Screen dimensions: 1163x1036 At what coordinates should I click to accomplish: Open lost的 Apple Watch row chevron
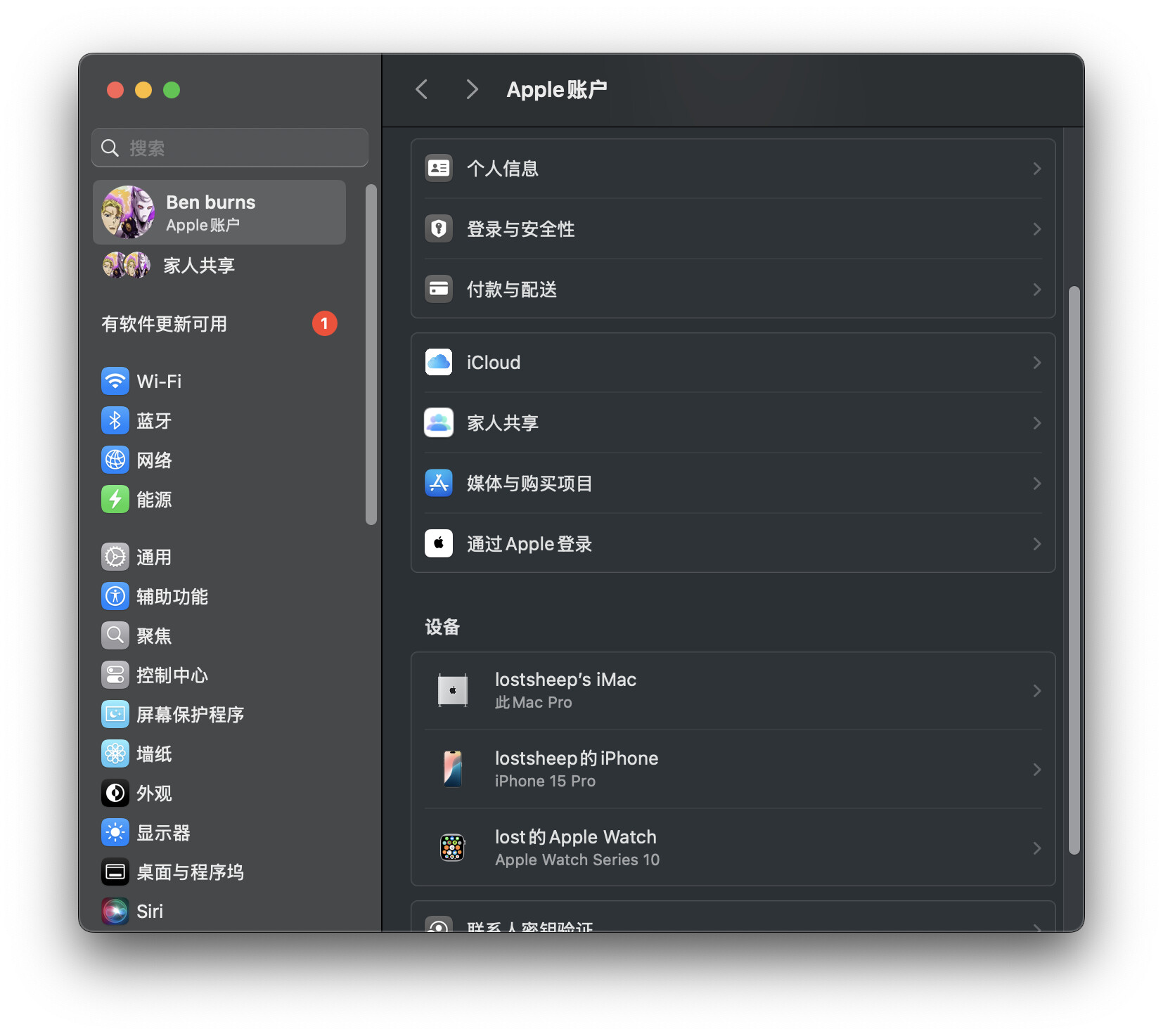tap(1037, 848)
